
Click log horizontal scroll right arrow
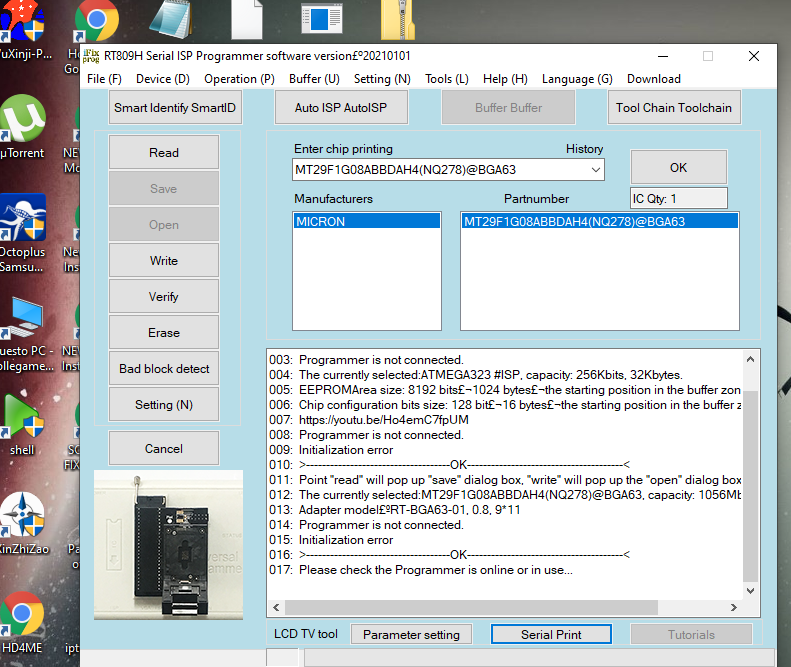734,607
